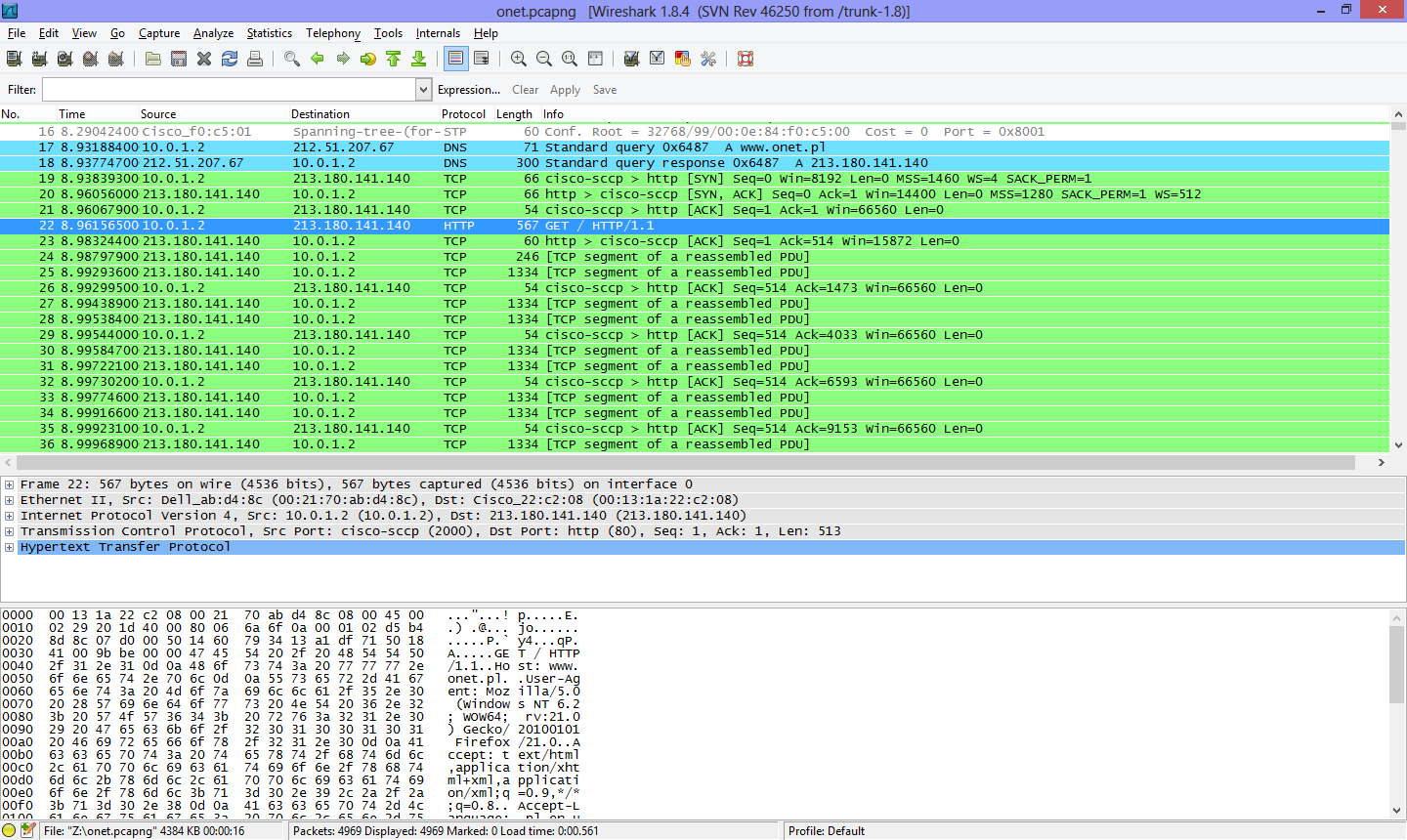The height and width of the screenshot is (840, 1407).
Task: Open capture options toolbar icon
Action: click(x=40, y=59)
